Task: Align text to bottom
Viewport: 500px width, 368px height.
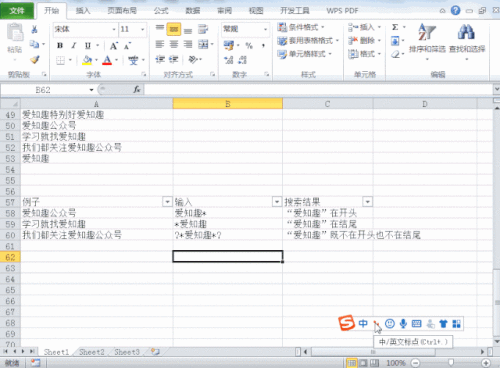Action: (188, 30)
